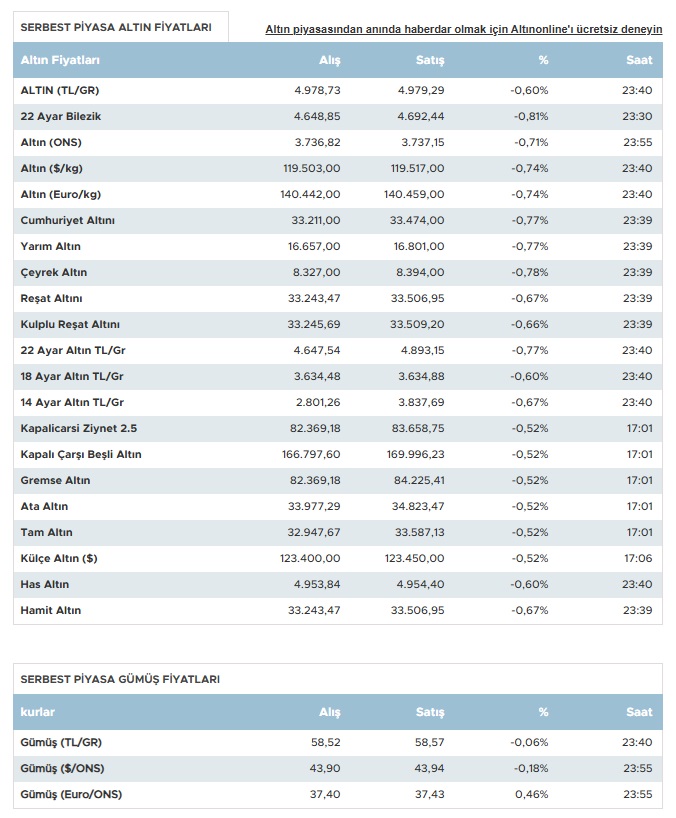Select the Cumhuriyet Altını row
Viewport: 676px width, 818px height.
pos(338,220)
